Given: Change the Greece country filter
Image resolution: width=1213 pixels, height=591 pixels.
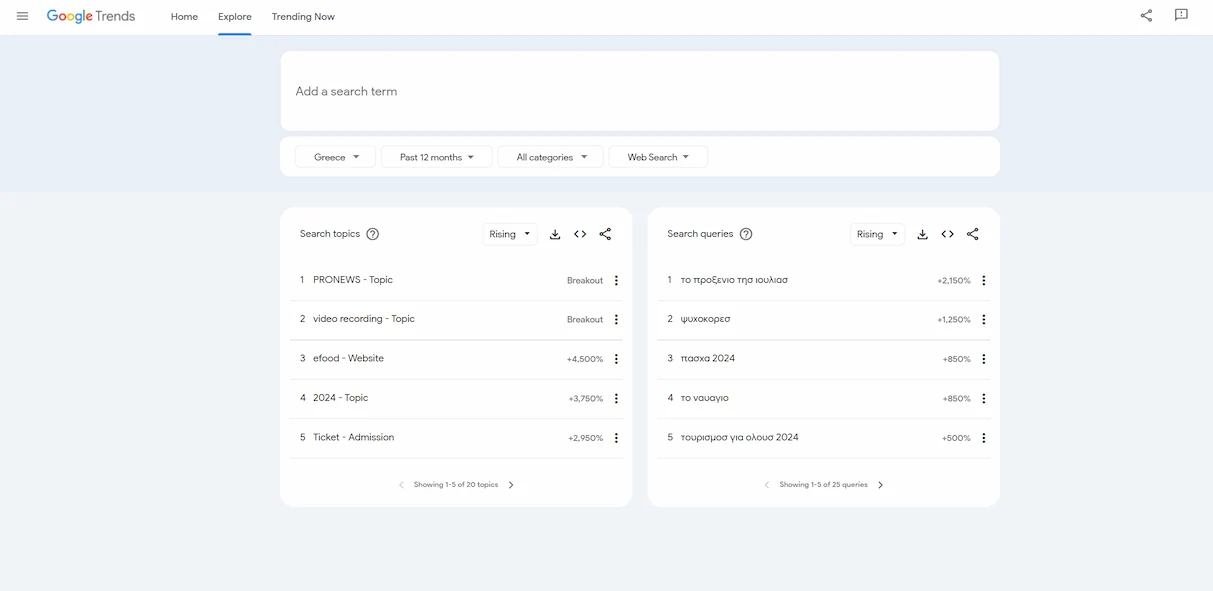Looking at the screenshot, I should pyautogui.click(x=334, y=156).
